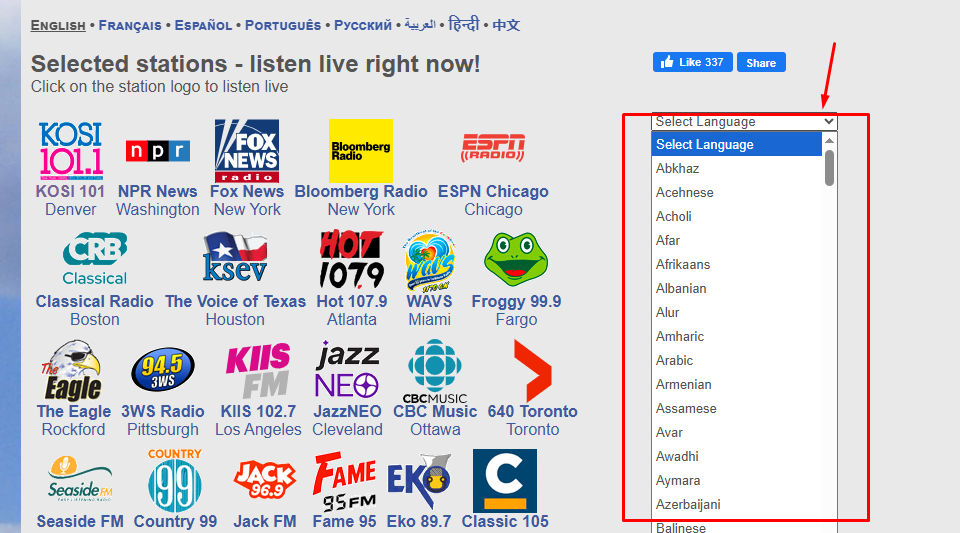The height and width of the screenshot is (533, 960).
Task: Switch site to Français
Action: point(130,25)
